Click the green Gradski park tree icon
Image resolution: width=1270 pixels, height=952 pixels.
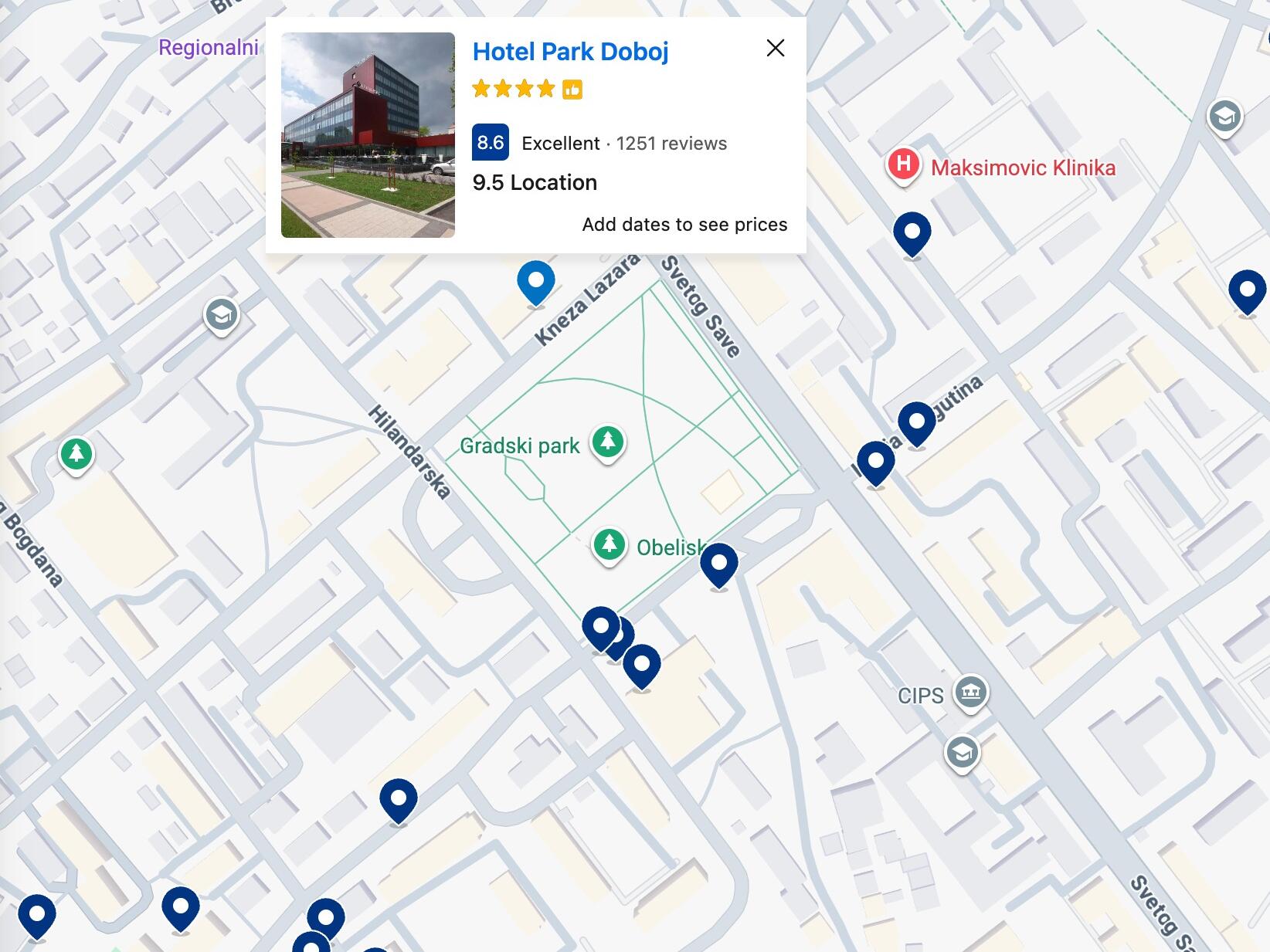pos(608,443)
